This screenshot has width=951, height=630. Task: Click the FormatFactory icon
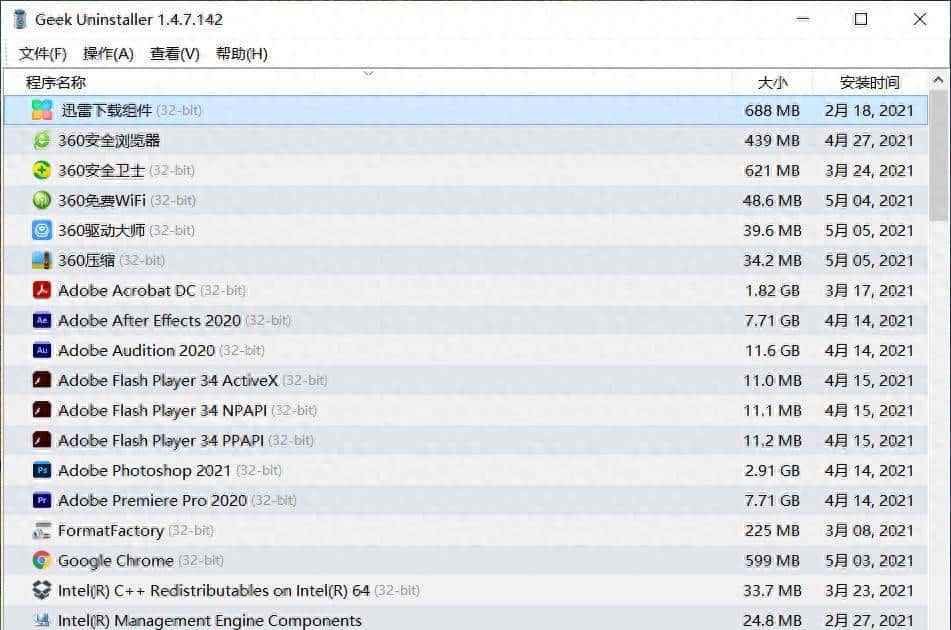[x=42, y=531]
